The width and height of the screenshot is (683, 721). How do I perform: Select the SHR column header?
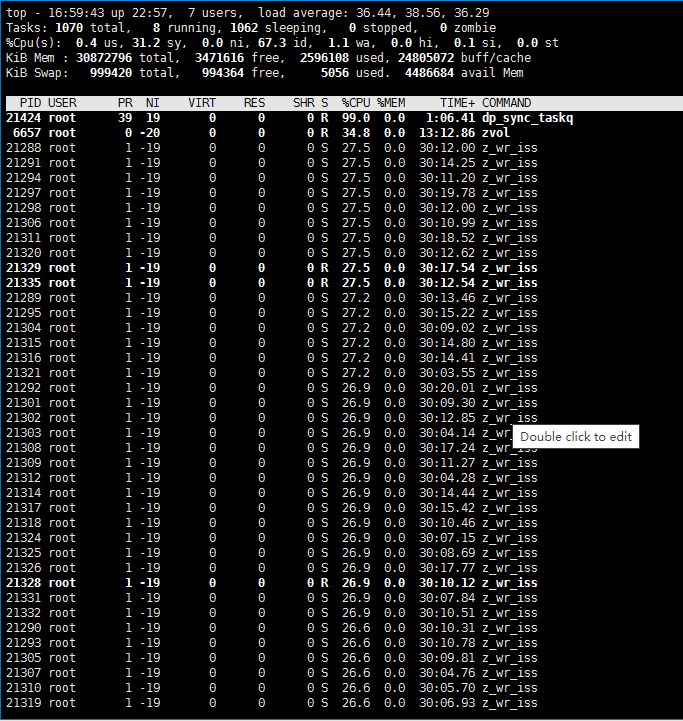[304, 103]
